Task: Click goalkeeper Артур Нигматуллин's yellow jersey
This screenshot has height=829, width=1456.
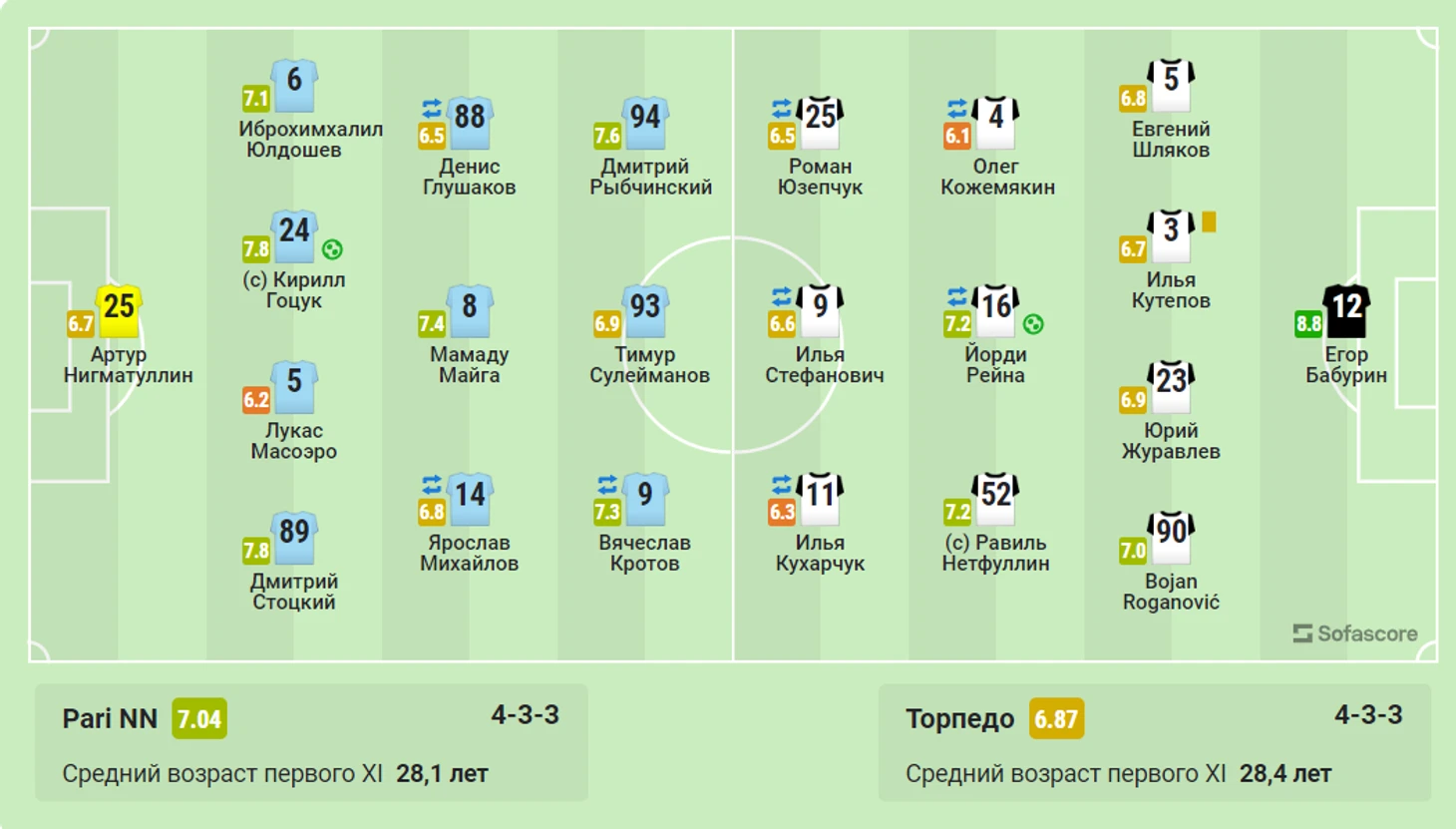Action: pos(119,309)
